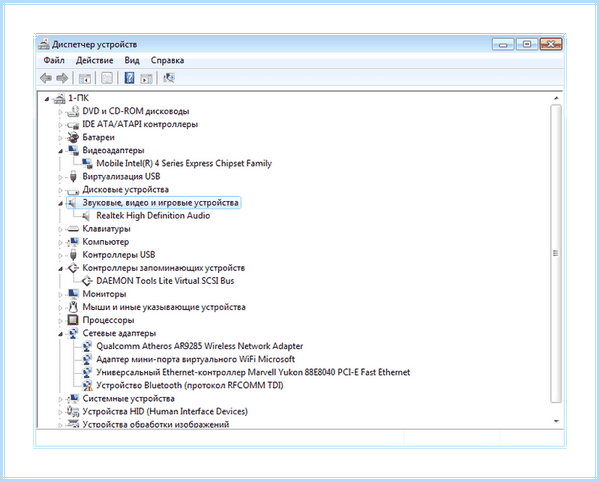Viewport: 600px width, 482px height.
Task: Click the Realtek High Definition Audio speaker icon
Action: click(x=86, y=216)
